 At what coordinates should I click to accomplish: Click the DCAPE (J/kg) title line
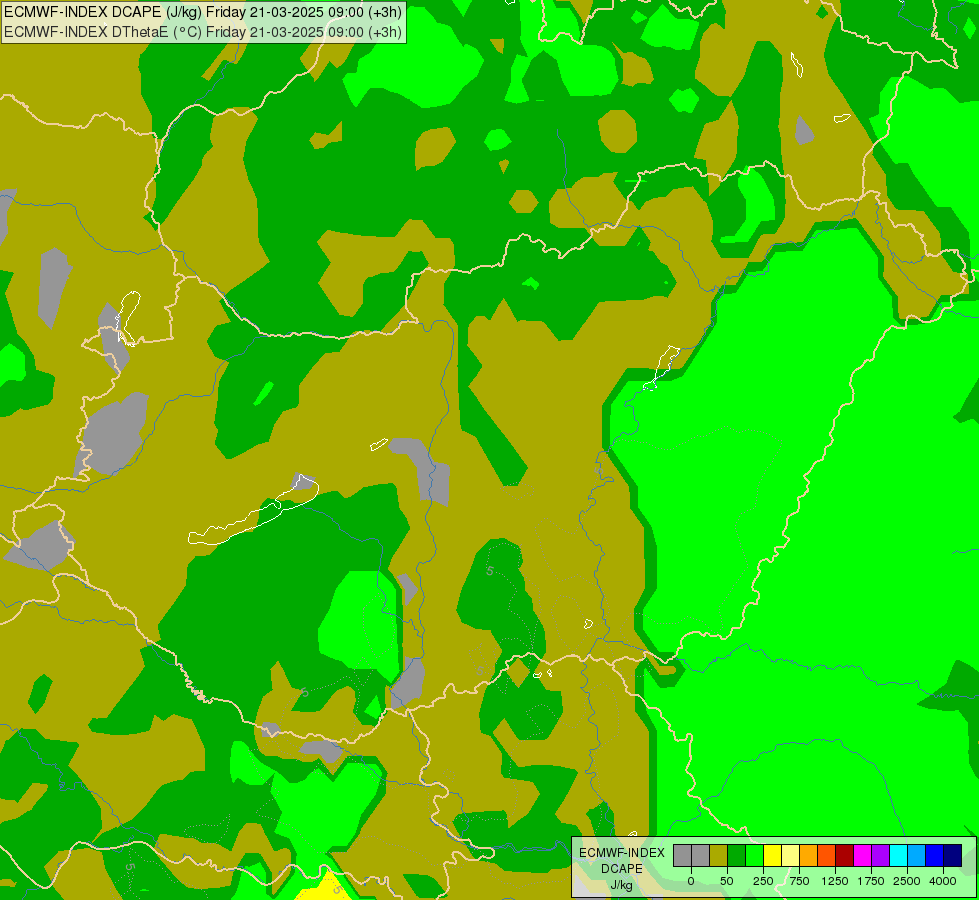(203, 12)
